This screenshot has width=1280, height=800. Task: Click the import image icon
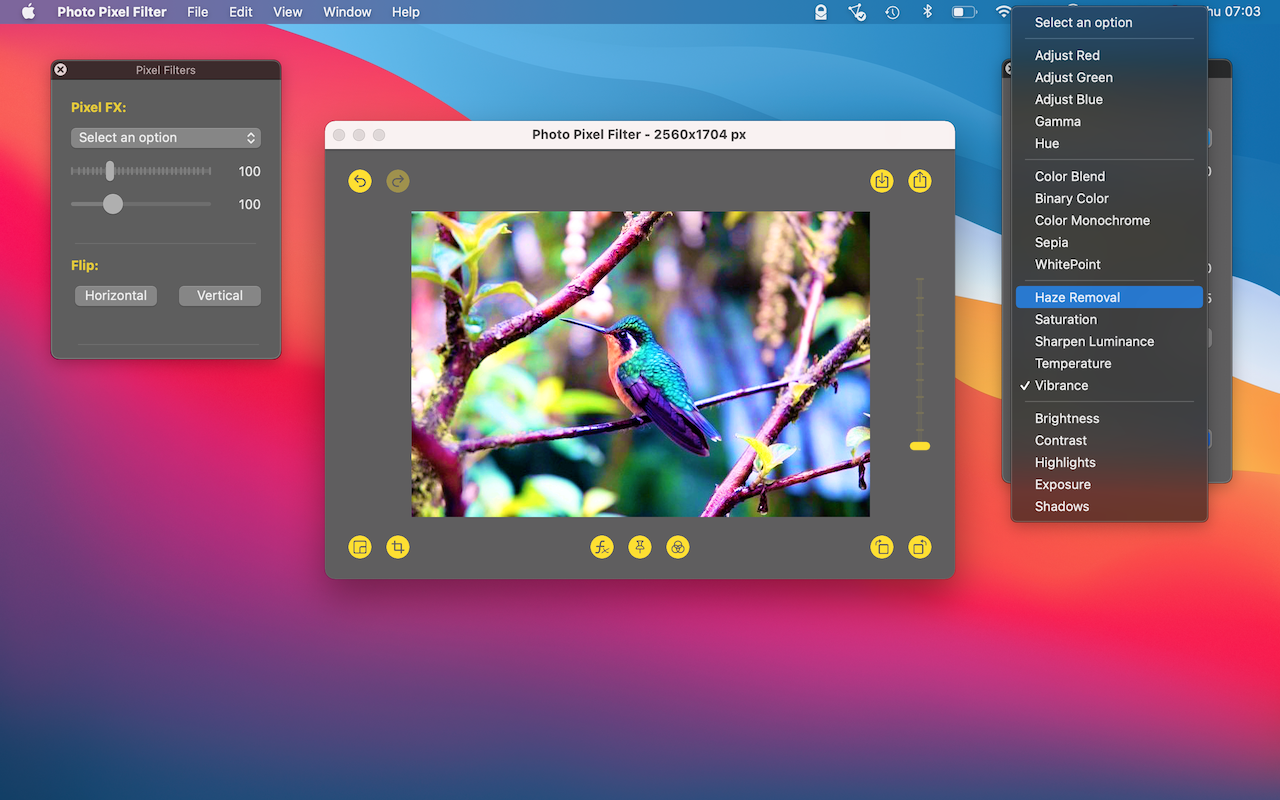click(x=881, y=181)
